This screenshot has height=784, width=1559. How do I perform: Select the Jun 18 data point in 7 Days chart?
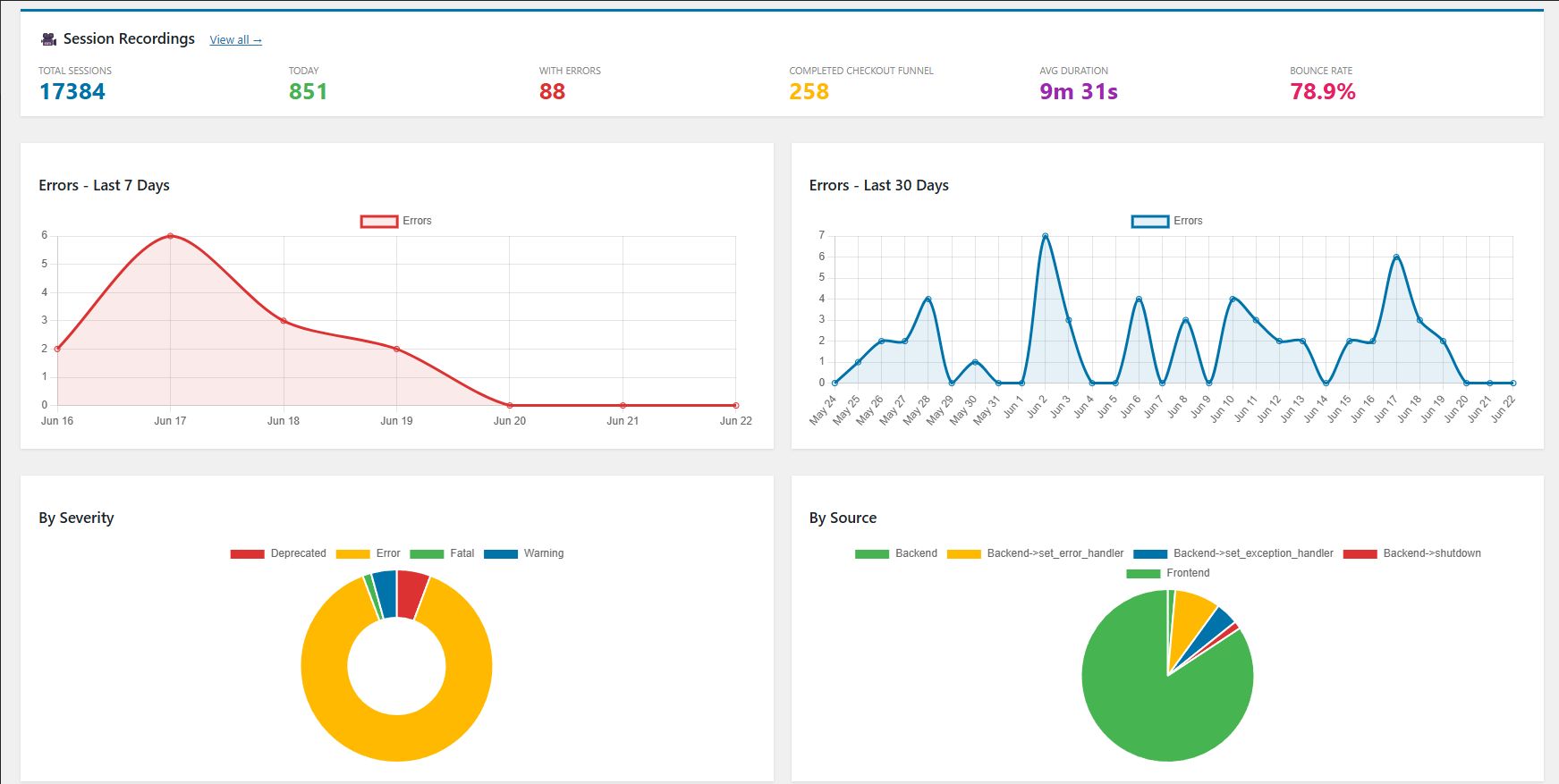click(284, 321)
